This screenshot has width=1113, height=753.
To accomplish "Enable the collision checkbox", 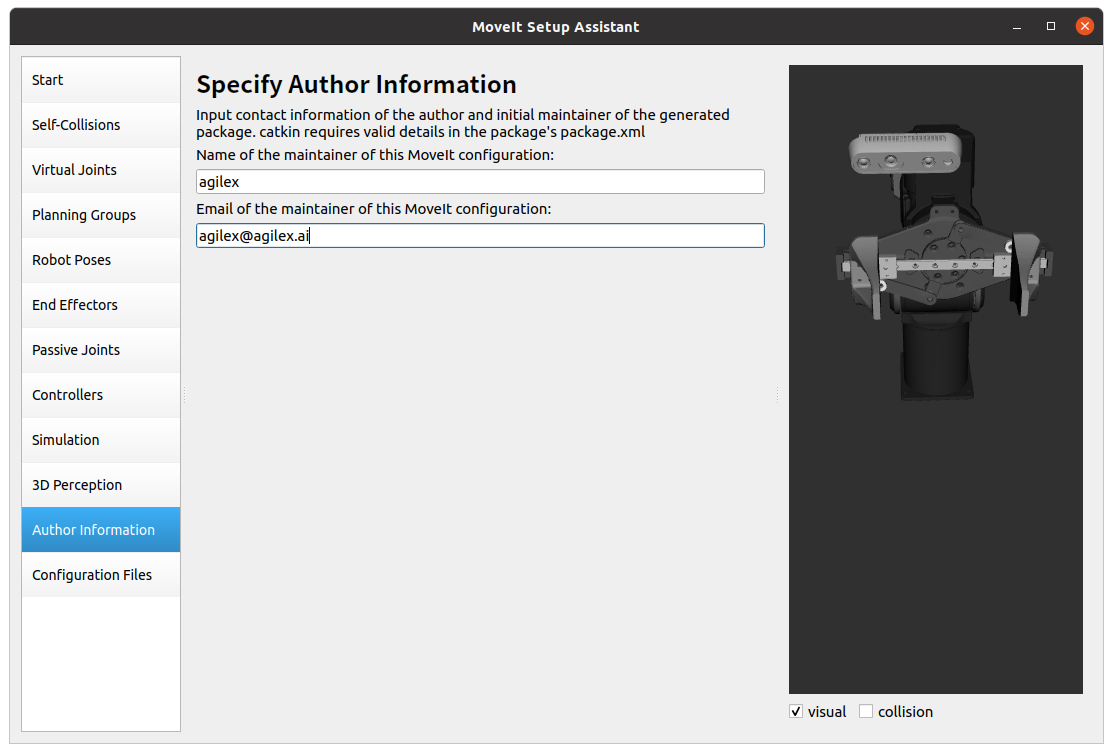I will (866, 712).
